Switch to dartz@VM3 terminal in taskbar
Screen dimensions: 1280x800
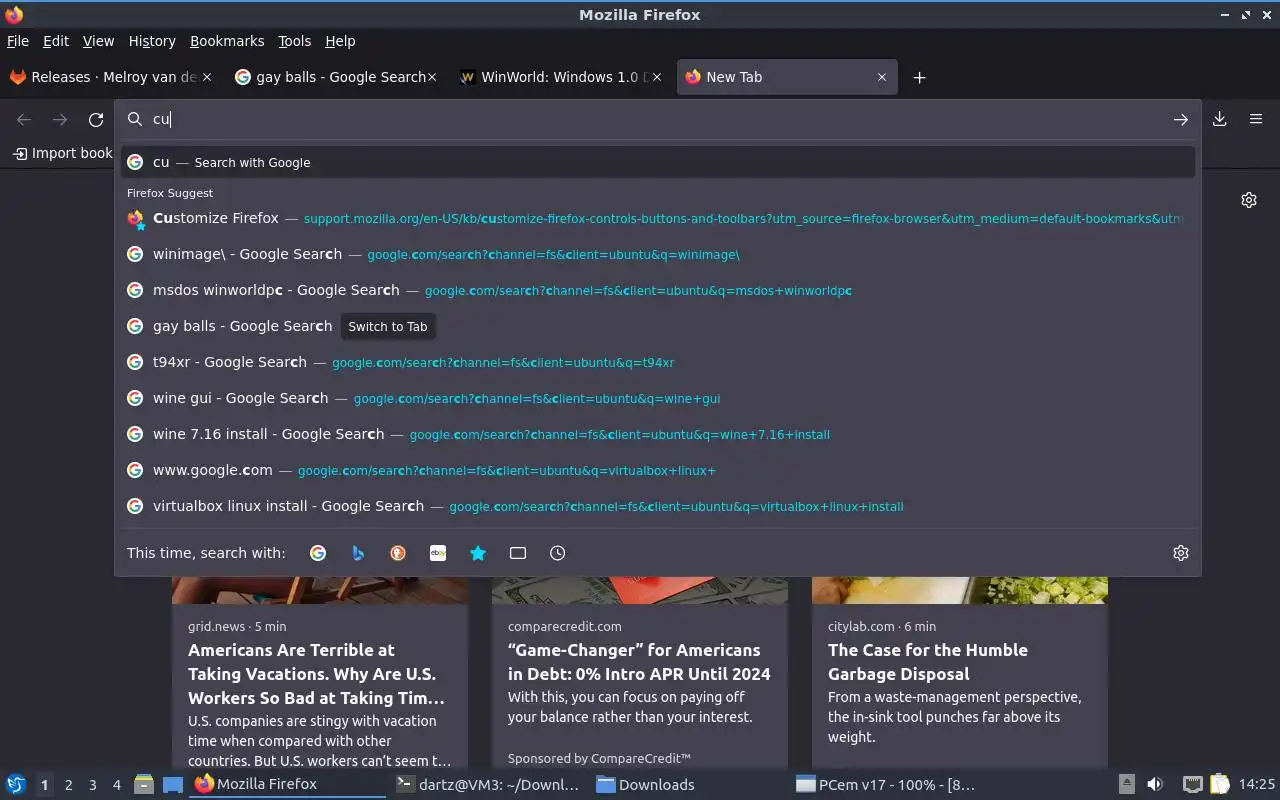coord(488,785)
